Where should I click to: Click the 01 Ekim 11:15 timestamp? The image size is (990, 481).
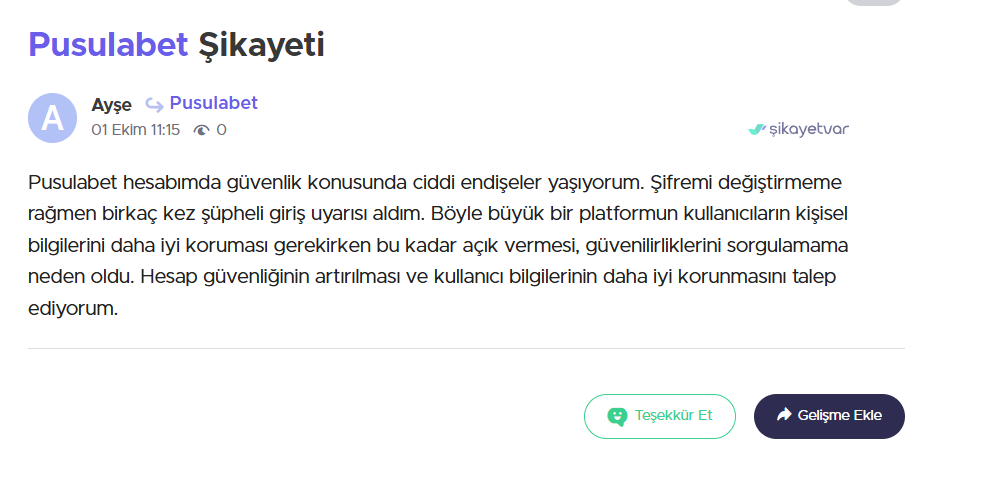(135, 130)
